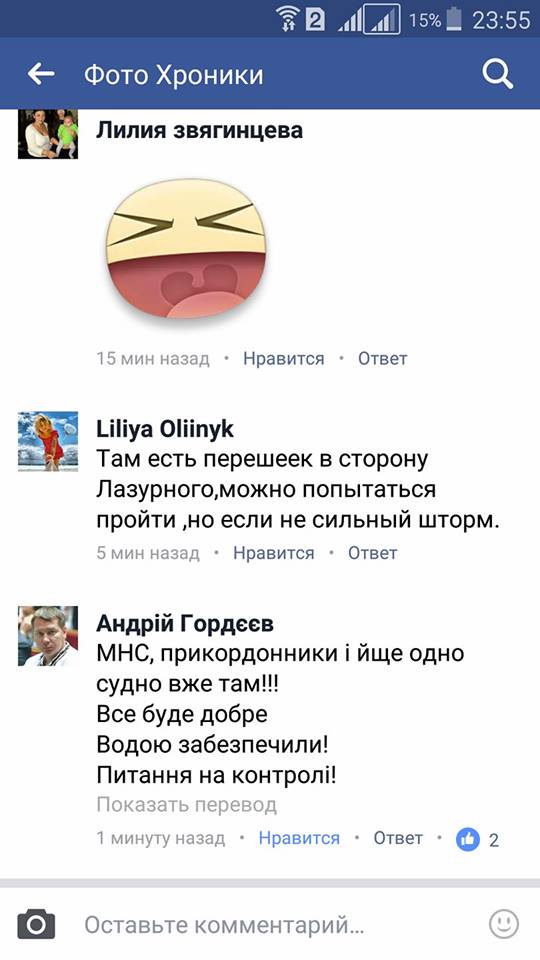This screenshot has width=540, height=960.
Task: Open emoji picker smiley icon
Action: click(504, 924)
